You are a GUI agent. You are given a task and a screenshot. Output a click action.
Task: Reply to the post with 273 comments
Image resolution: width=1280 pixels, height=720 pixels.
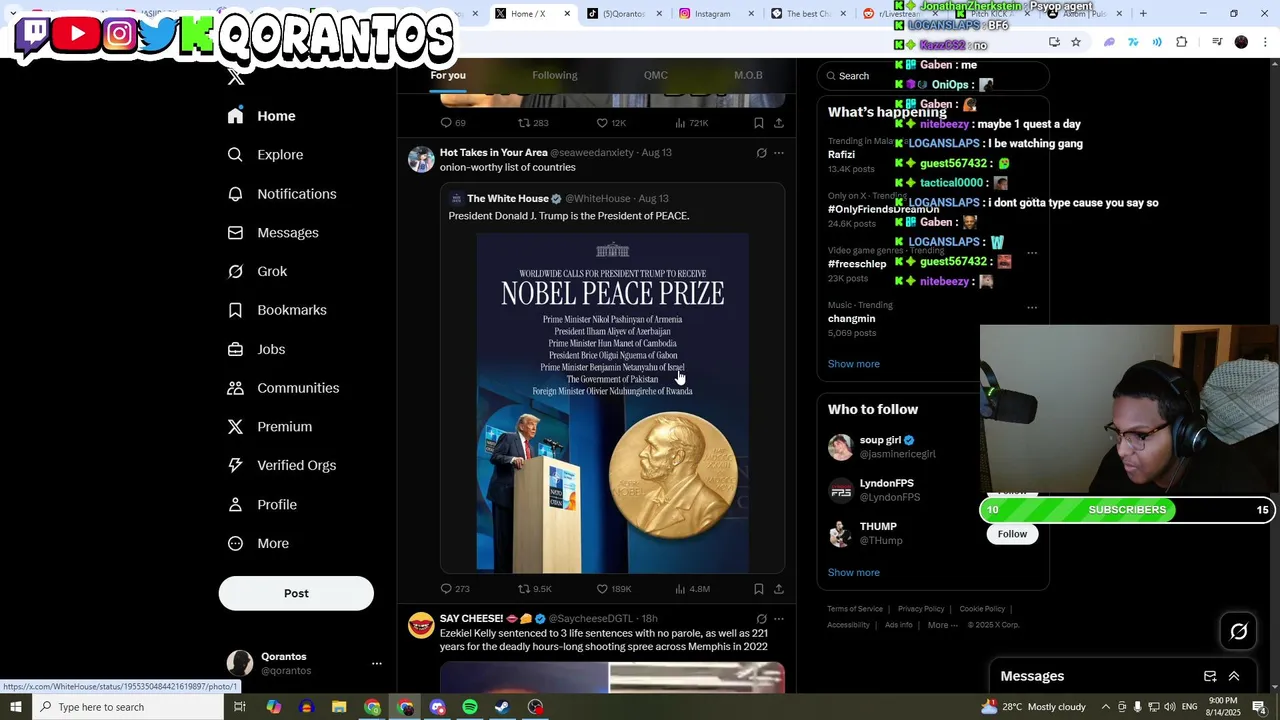[x=455, y=589]
